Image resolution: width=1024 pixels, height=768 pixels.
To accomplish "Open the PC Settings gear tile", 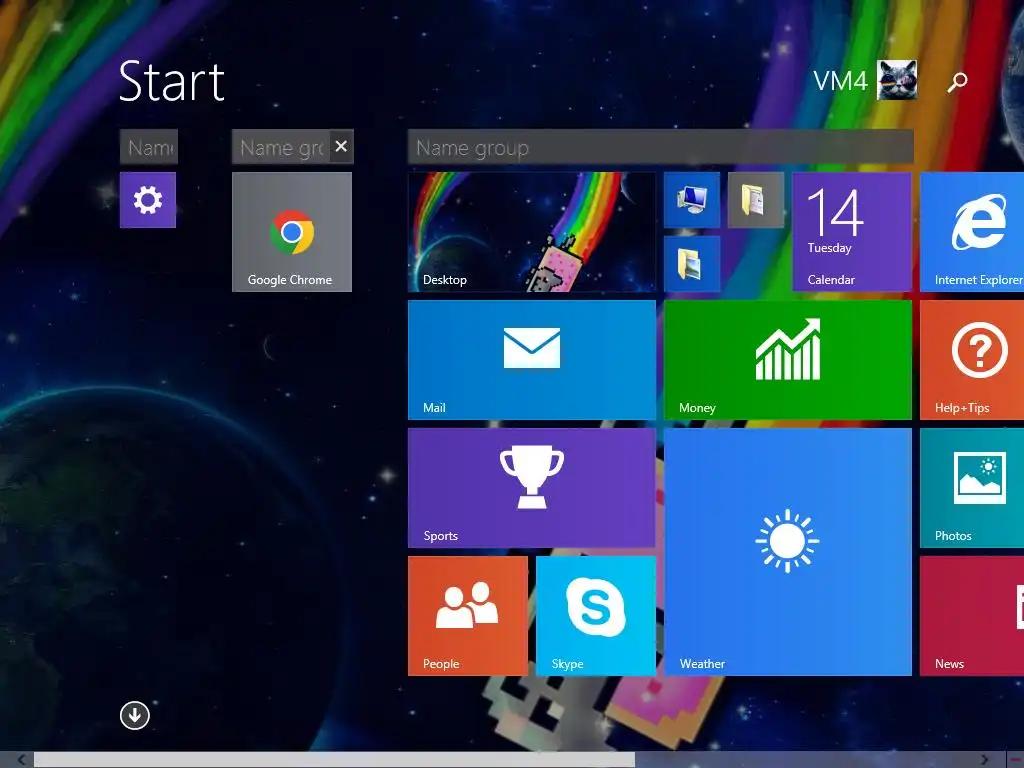I will click(148, 200).
